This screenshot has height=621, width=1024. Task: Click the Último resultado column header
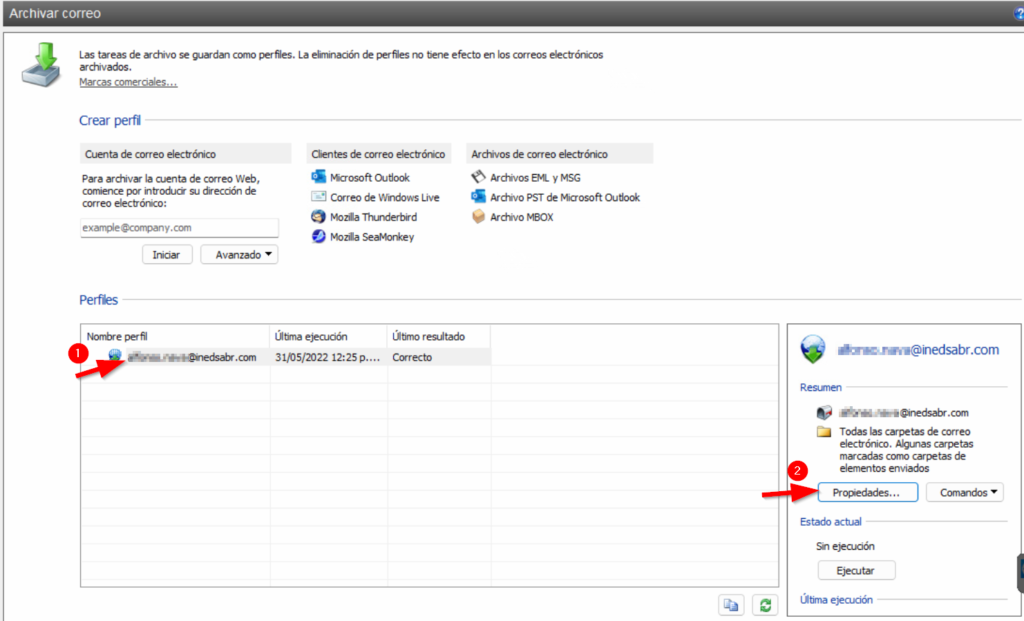coord(438,336)
